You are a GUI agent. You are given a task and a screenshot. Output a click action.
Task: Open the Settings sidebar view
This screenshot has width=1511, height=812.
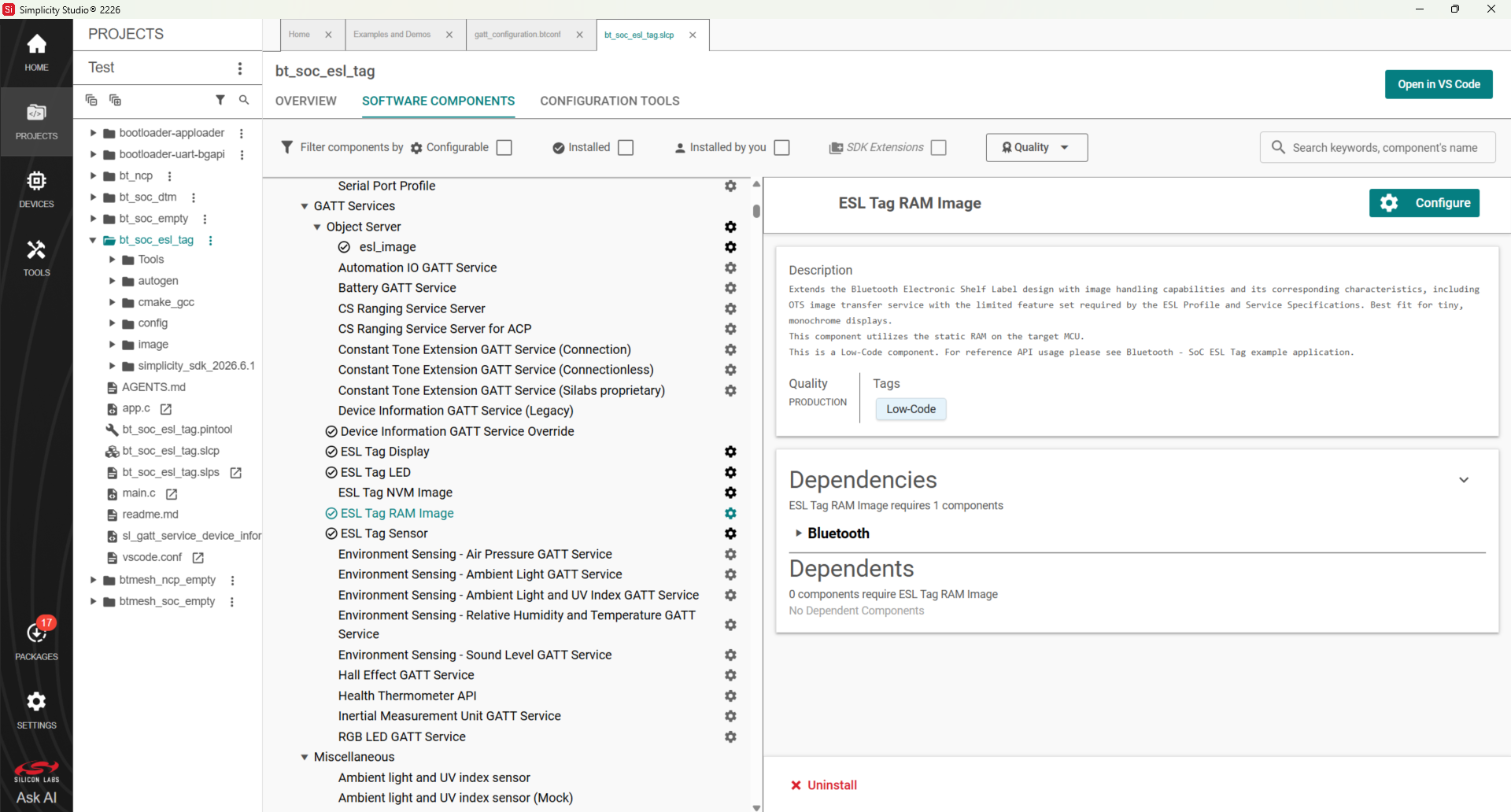[36, 709]
